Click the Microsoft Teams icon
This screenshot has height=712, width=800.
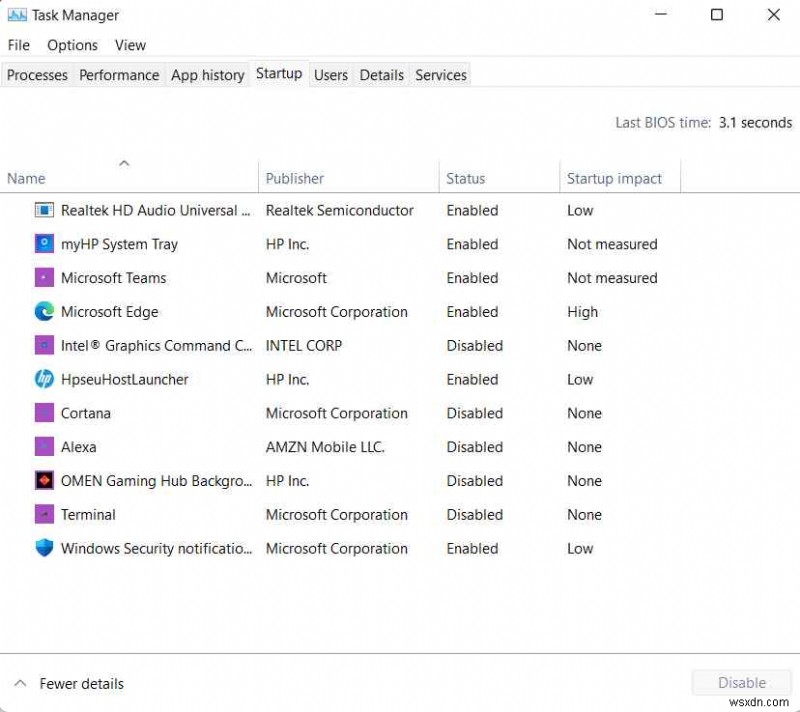[44, 277]
